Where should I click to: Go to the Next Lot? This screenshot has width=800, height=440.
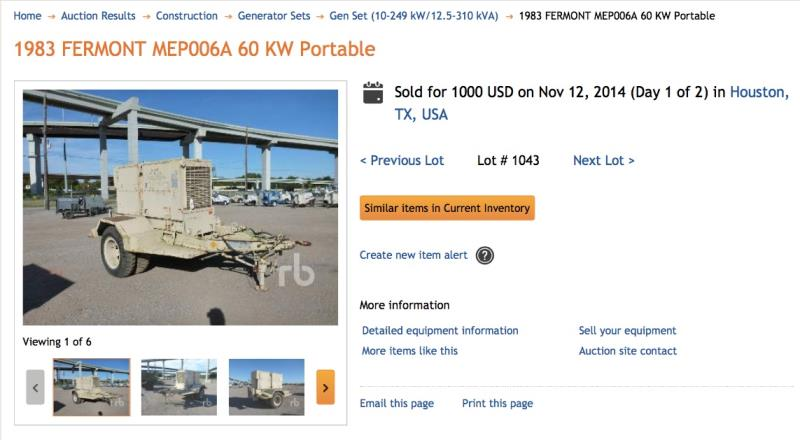[x=604, y=160]
